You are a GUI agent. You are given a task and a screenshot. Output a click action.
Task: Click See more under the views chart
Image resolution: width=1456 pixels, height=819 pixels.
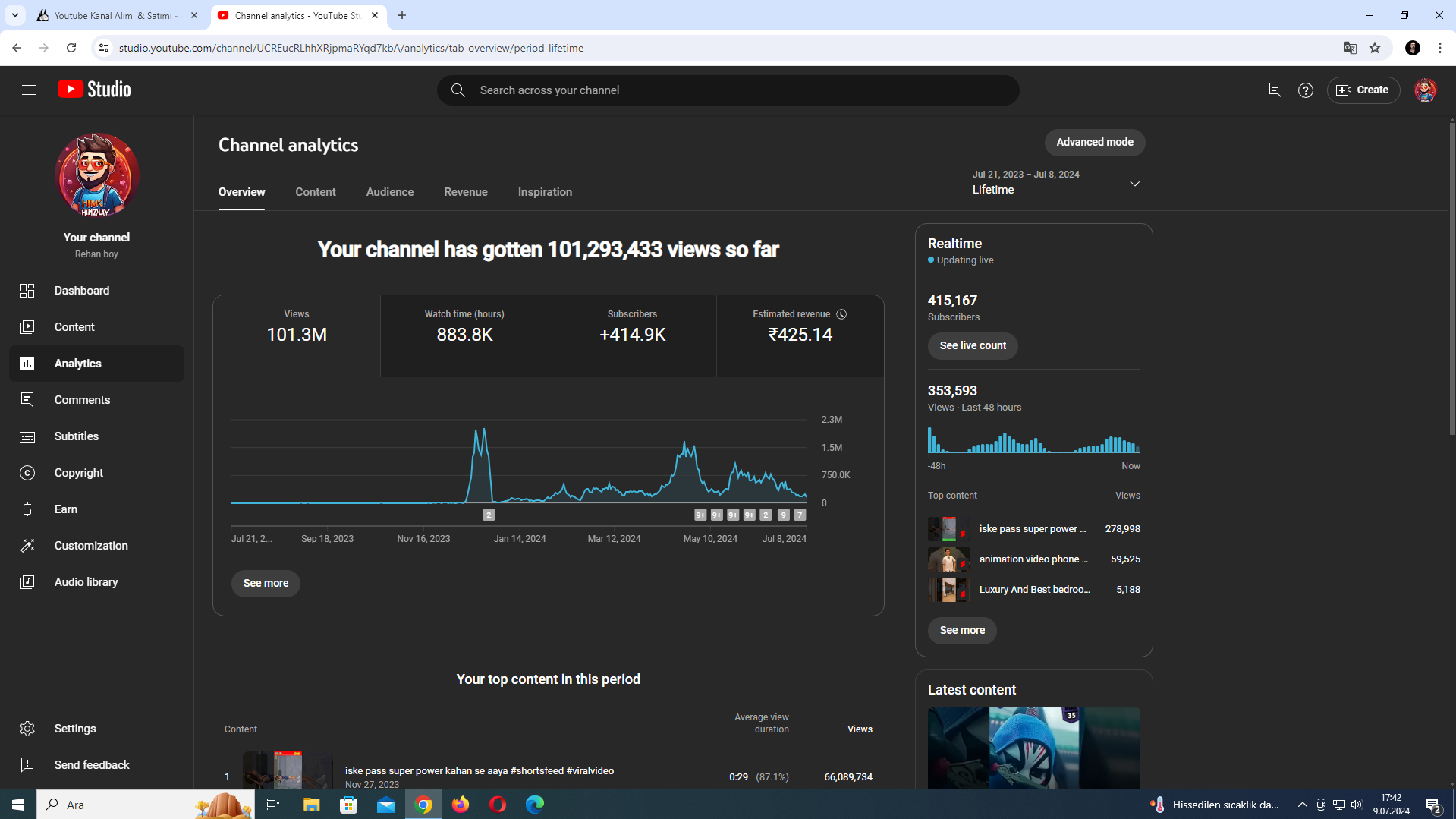(266, 584)
